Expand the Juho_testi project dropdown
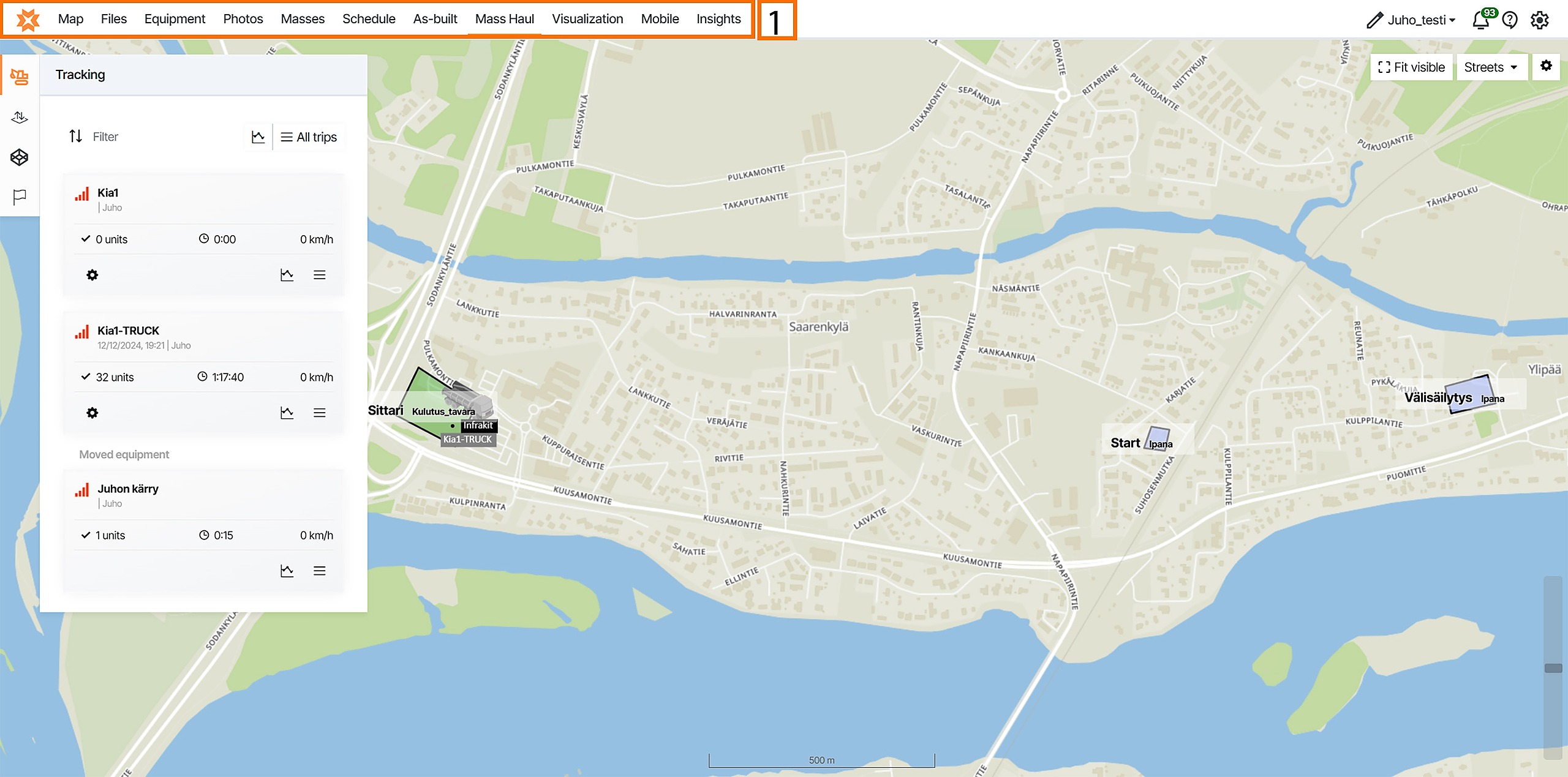 point(1421,20)
